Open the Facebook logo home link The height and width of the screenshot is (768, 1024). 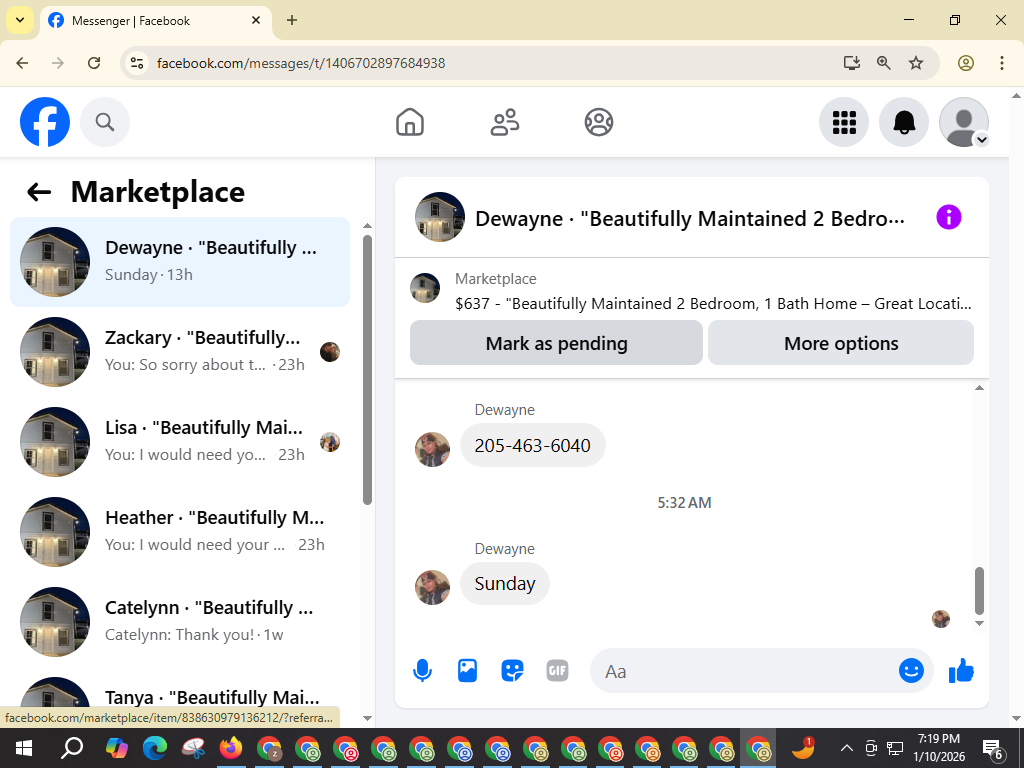click(45, 122)
